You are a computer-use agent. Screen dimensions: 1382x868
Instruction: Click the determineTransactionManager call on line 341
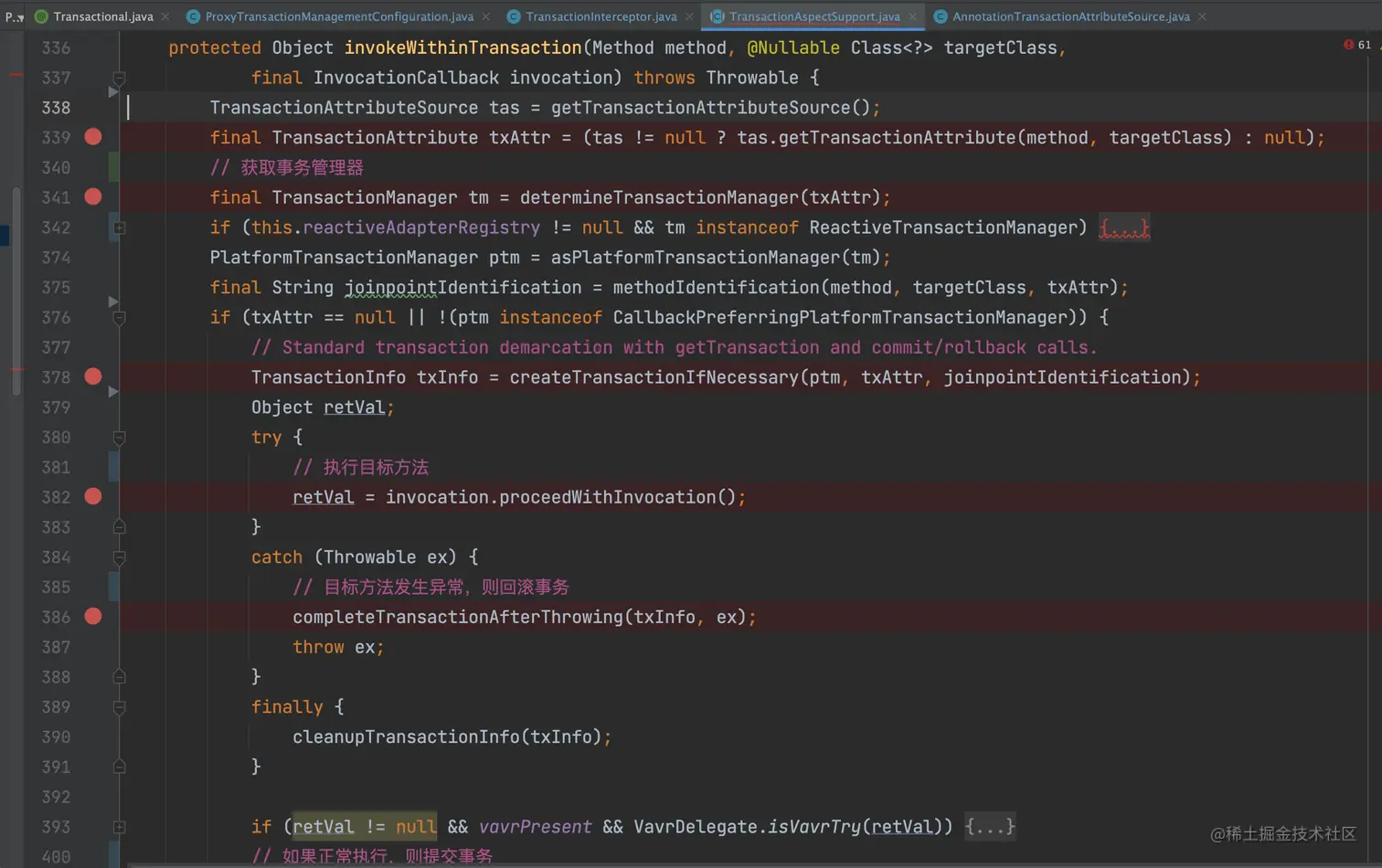coord(659,197)
